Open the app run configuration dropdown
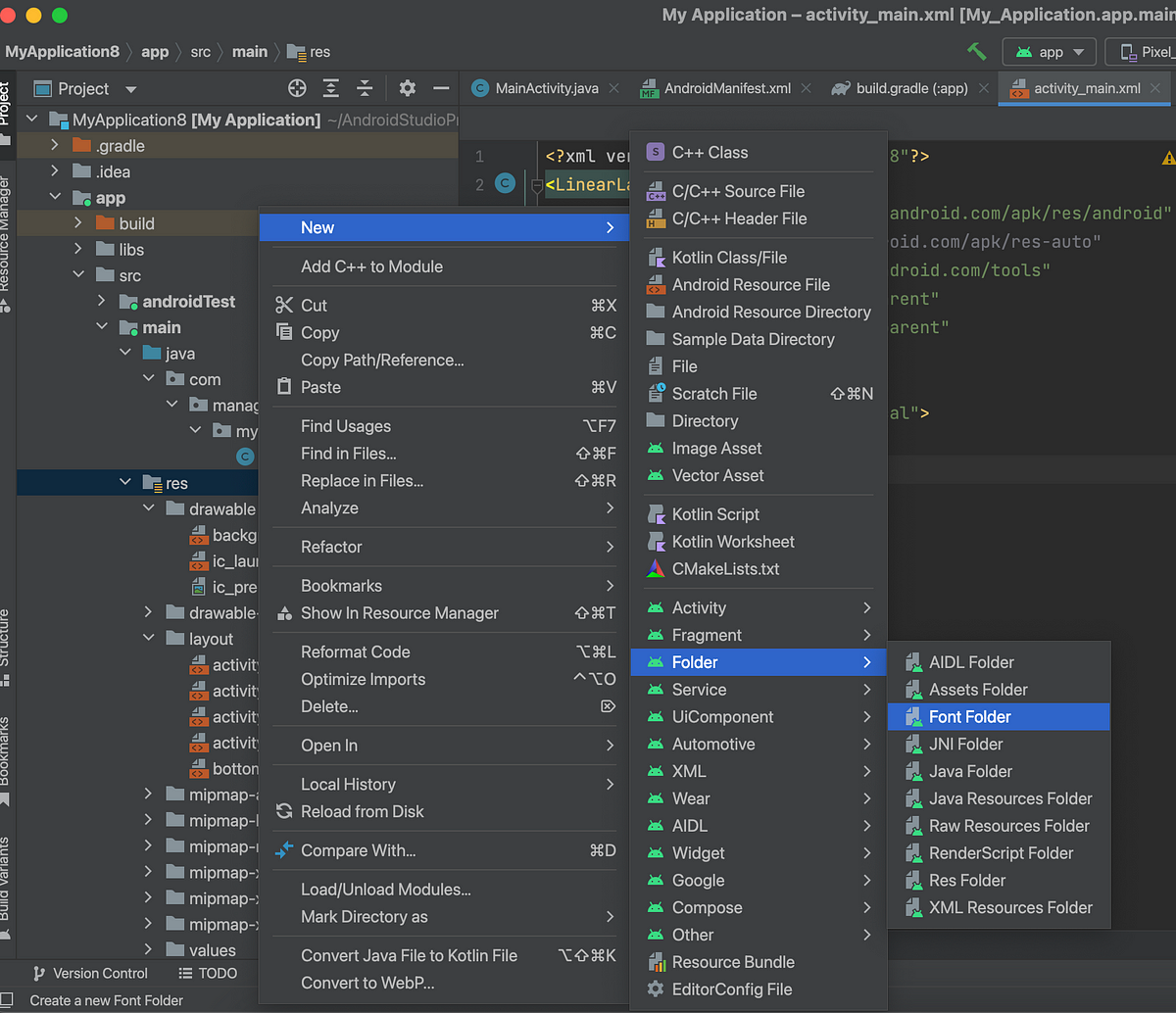Screen dimensions: 1176x1013 1049,52
